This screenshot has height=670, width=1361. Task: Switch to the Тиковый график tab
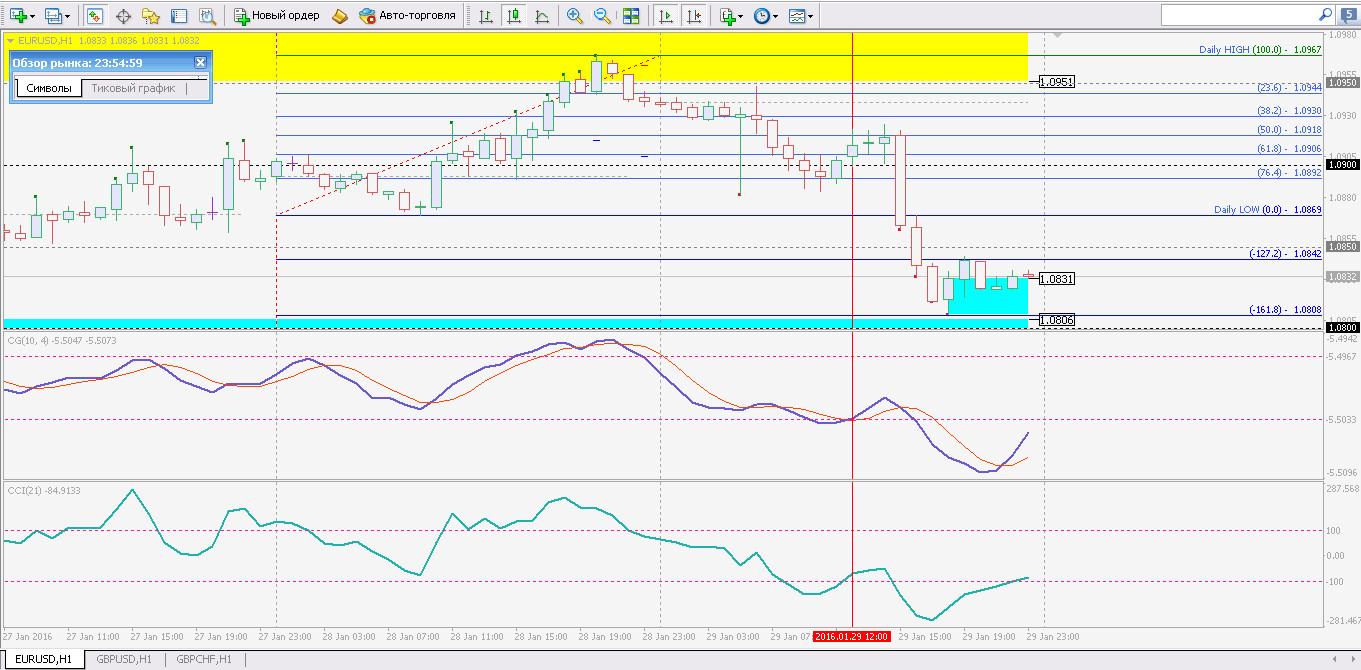coord(133,88)
